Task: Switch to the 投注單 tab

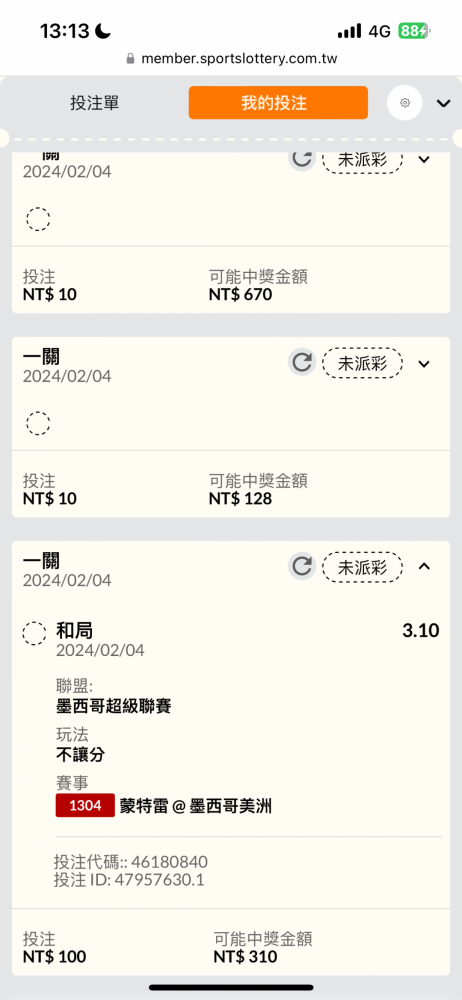Action: (x=94, y=103)
